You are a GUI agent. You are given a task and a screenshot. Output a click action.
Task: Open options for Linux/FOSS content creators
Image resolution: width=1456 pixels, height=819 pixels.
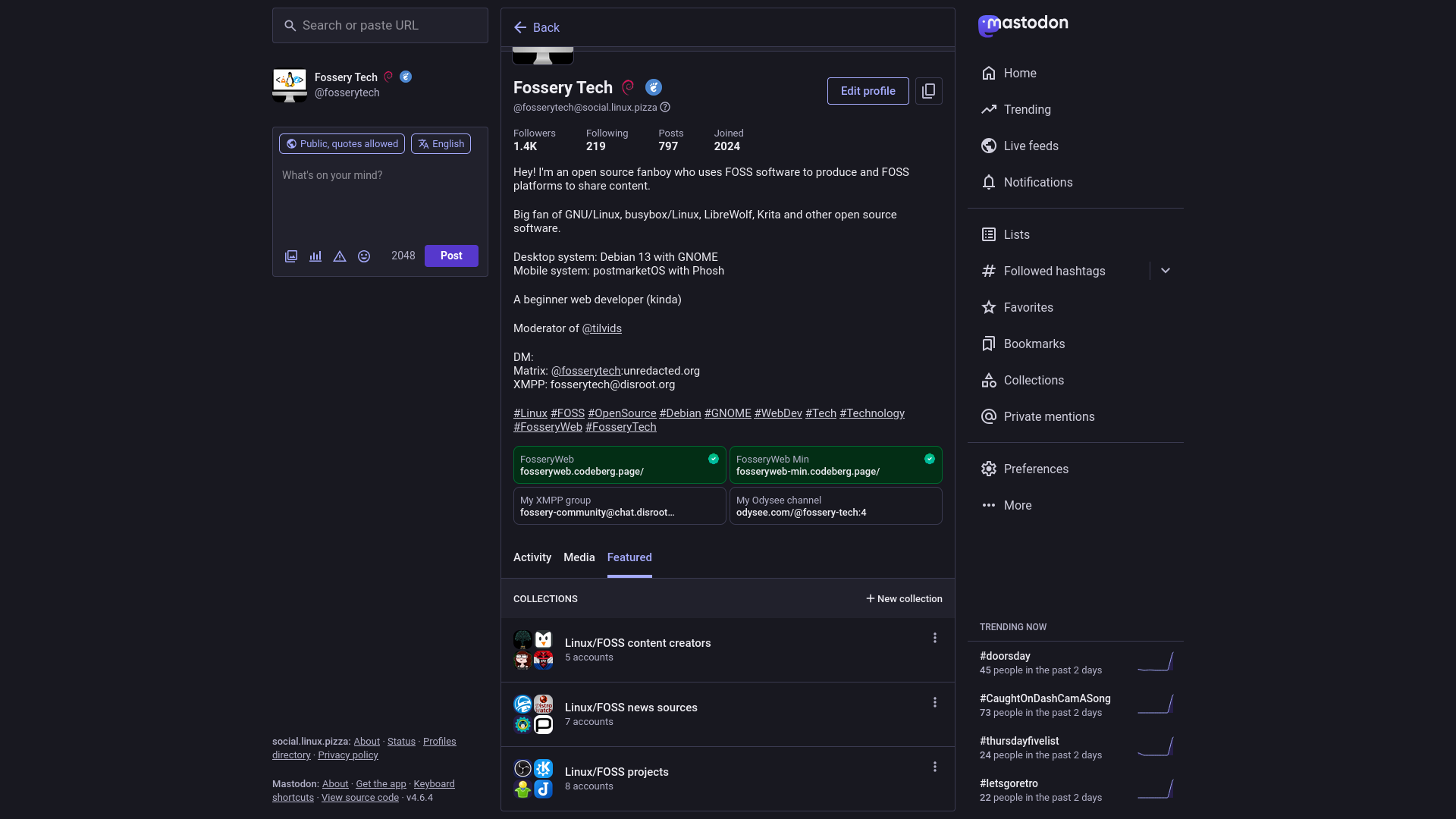[x=934, y=638]
